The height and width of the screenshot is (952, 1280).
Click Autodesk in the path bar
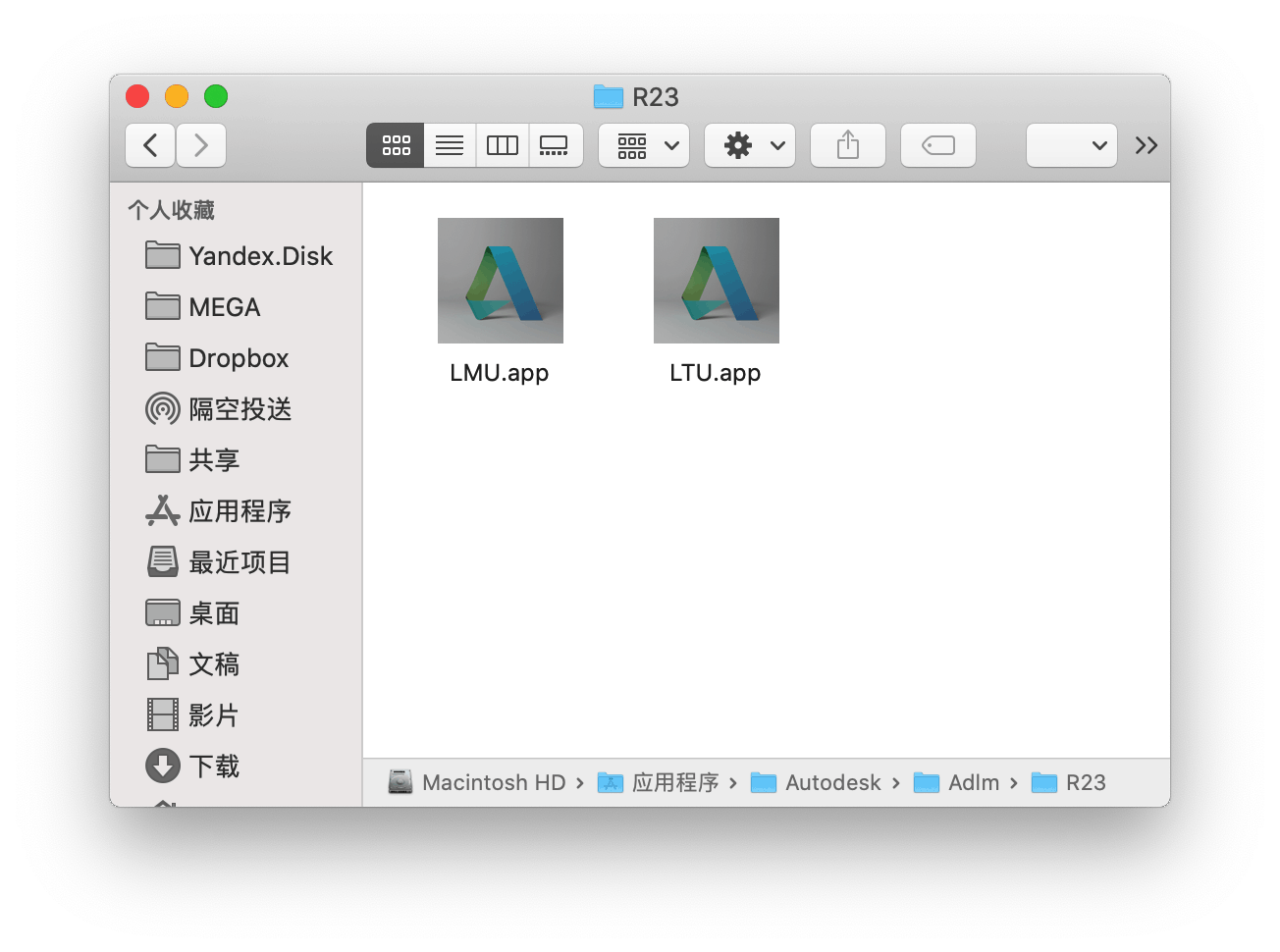pyautogui.click(x=832, y=782)
